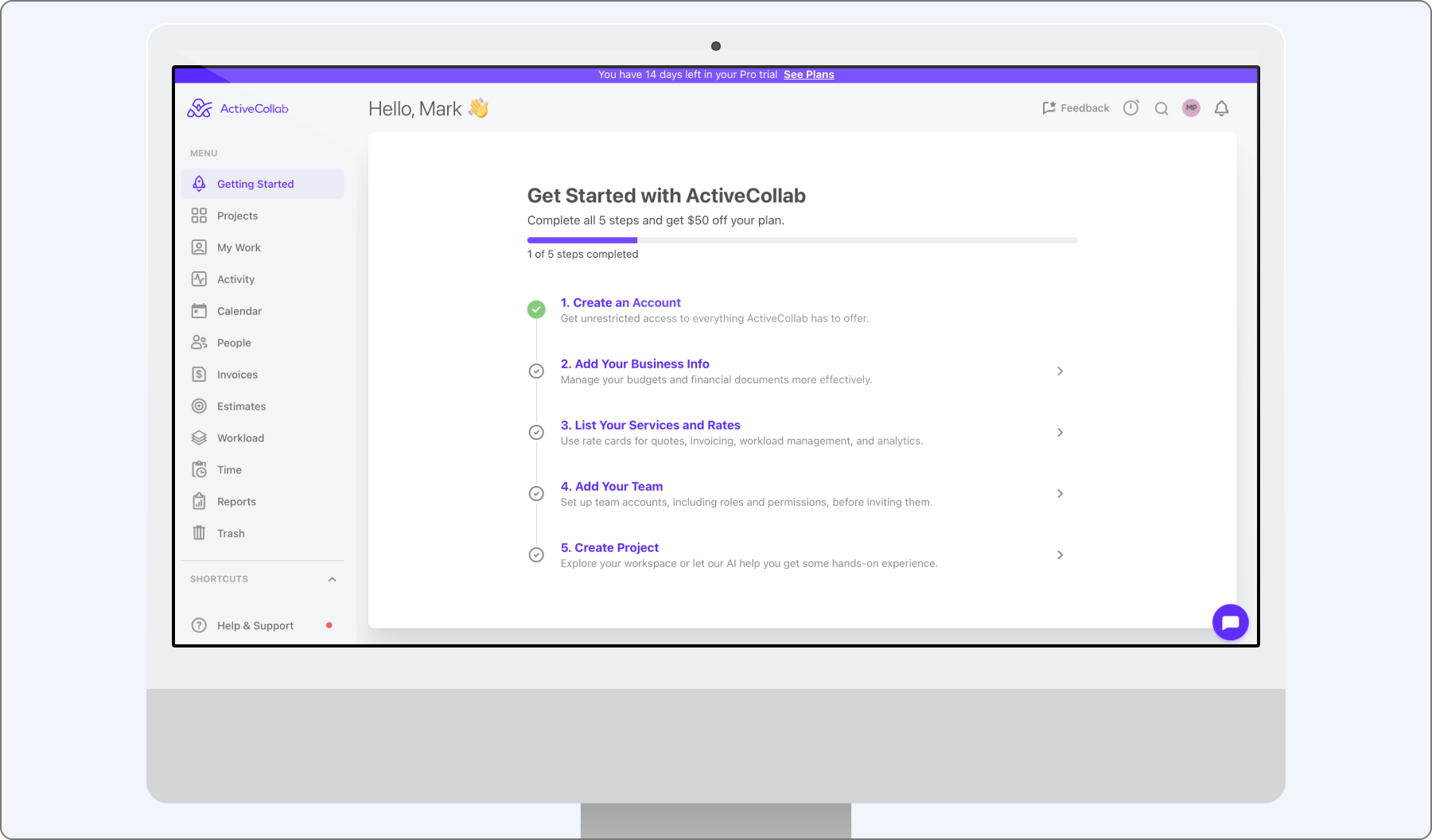This screenshot has height=840, width=1432.
Task: Click ActiveCollab wordmark text
Action: (x=254, y=109)
